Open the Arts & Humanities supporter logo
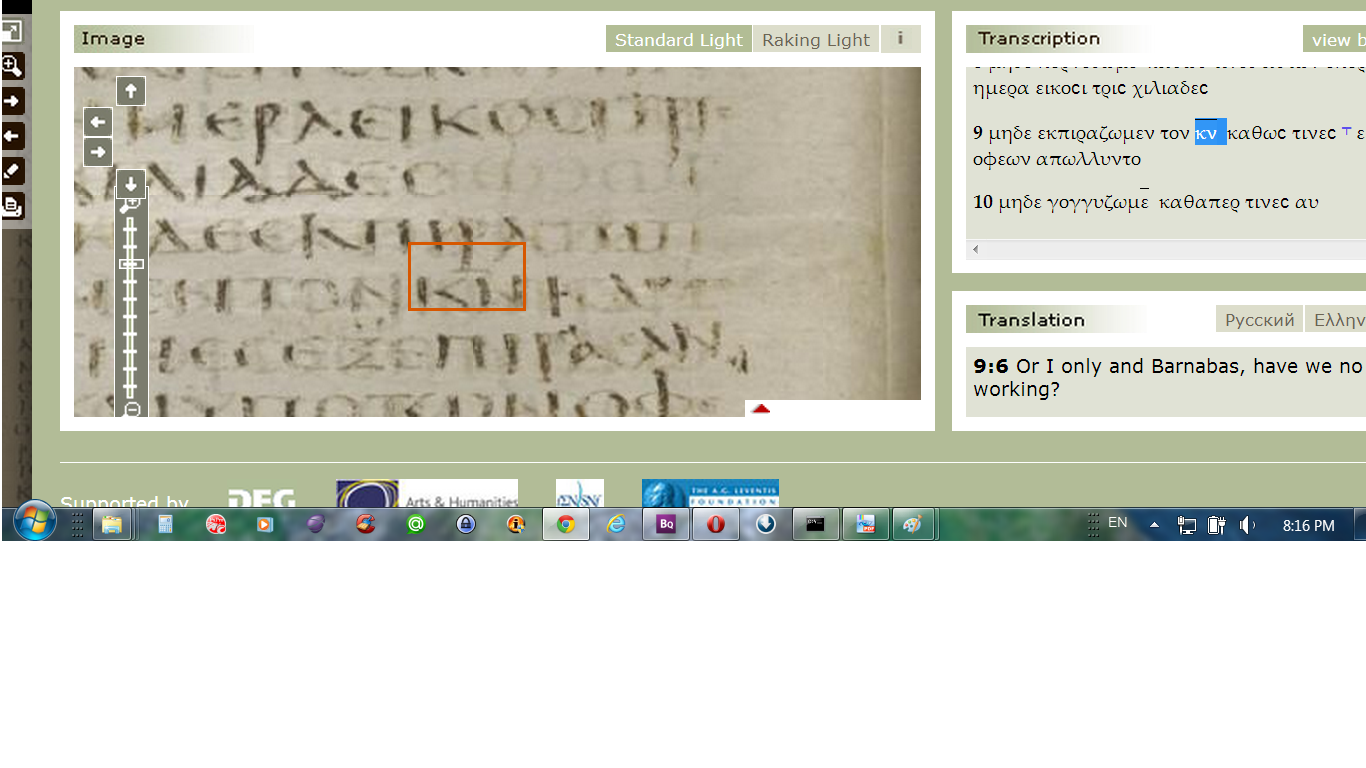 point(427,494)
